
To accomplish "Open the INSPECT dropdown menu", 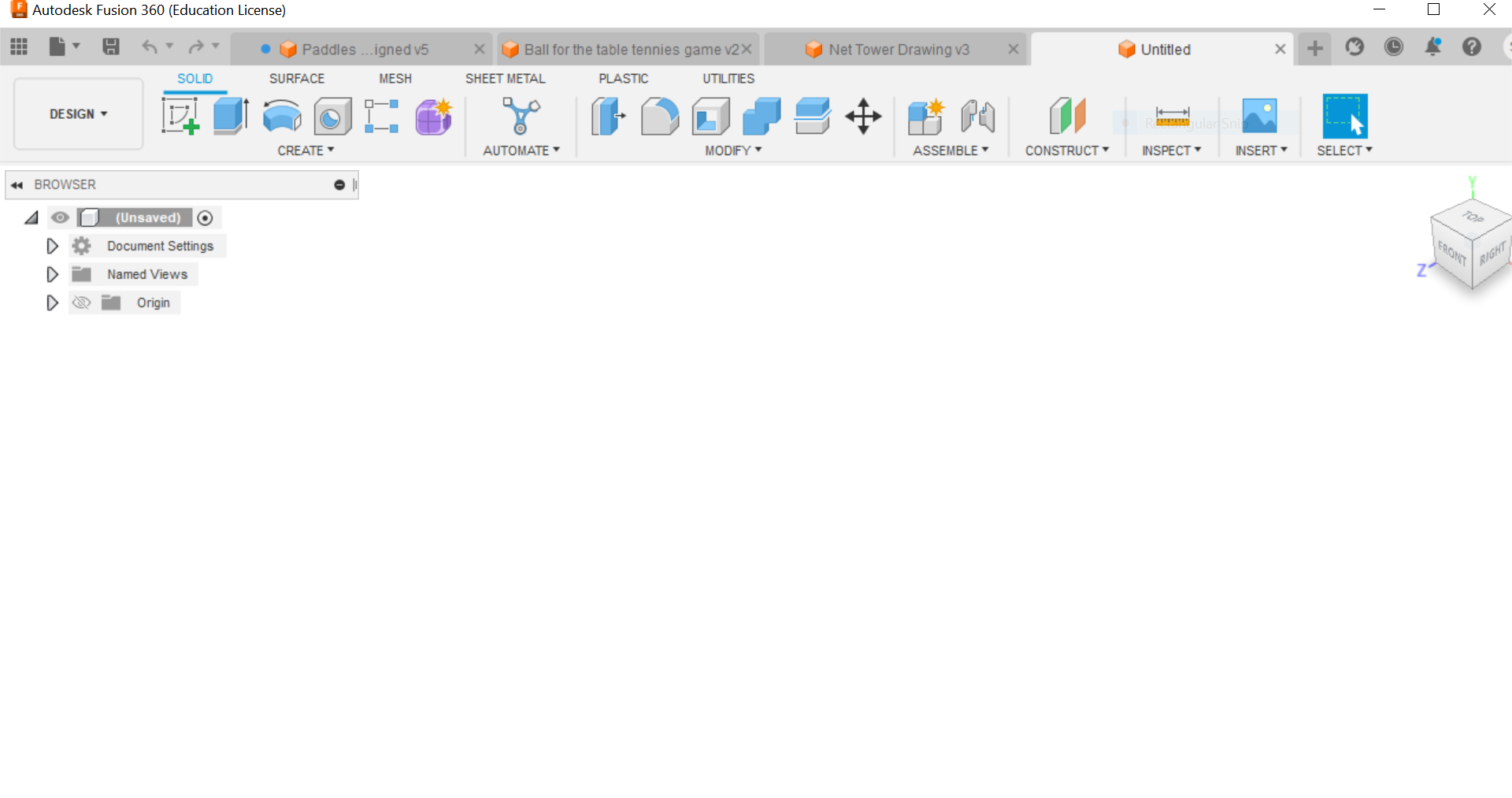I will click(x=1172, y=150).
